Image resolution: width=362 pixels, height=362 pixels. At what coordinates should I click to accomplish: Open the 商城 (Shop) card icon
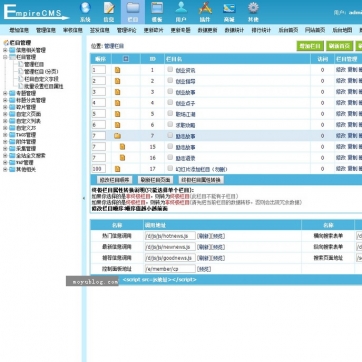[229, 8]
